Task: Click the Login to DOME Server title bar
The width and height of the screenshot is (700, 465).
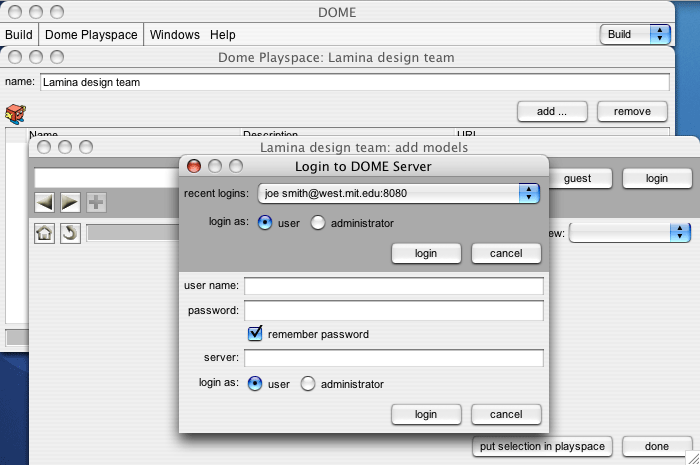Action: [363, 166]
